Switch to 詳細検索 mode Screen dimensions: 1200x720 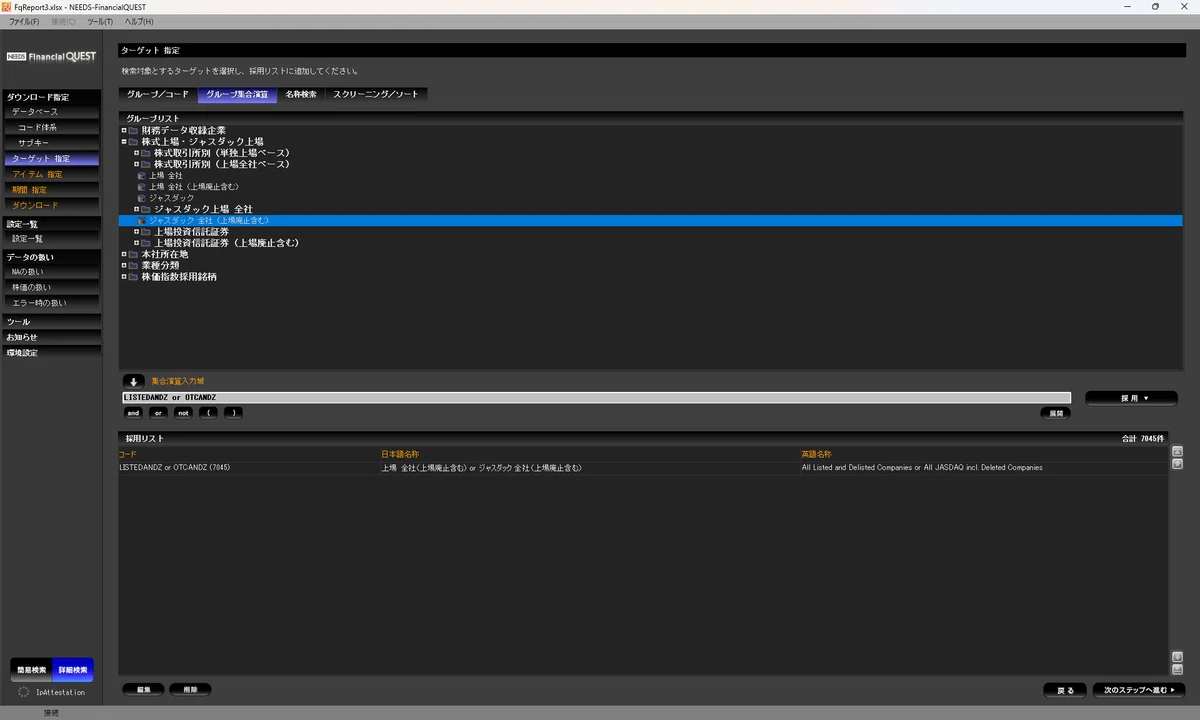[72, 670]
